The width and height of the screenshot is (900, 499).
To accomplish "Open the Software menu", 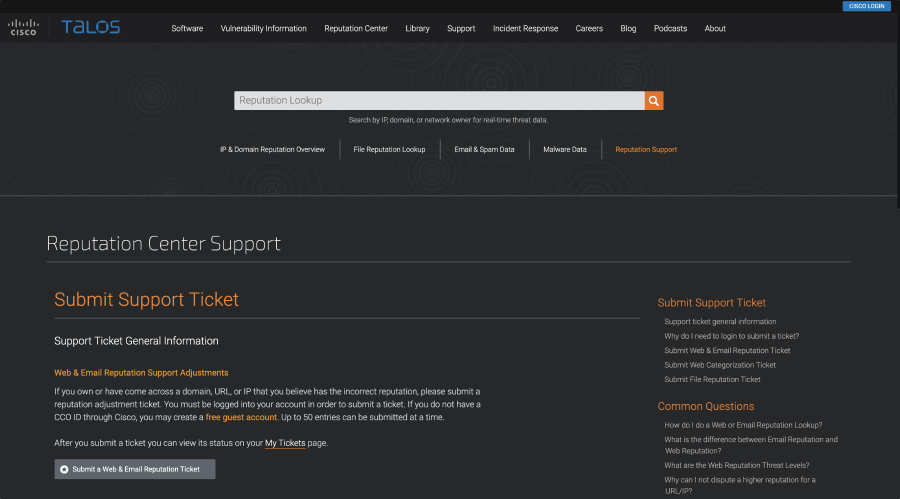I will (187, 28).
